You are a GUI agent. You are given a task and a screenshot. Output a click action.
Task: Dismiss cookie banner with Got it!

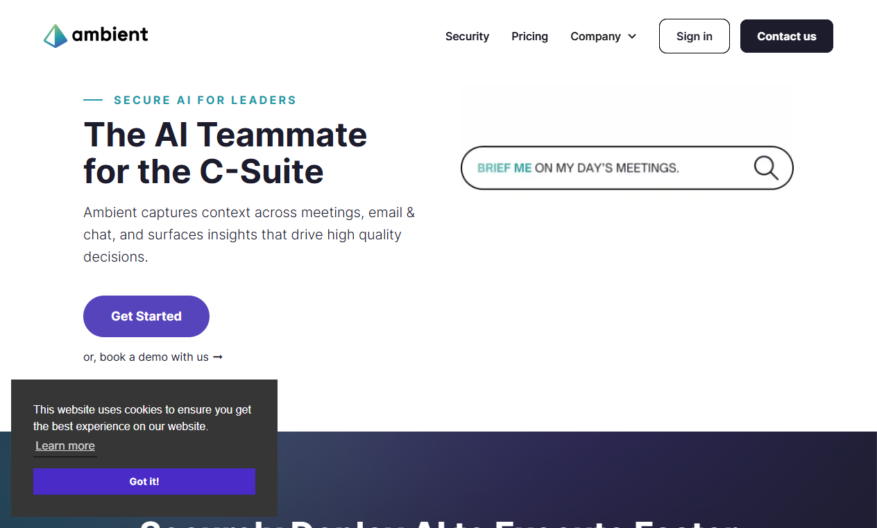144,482
